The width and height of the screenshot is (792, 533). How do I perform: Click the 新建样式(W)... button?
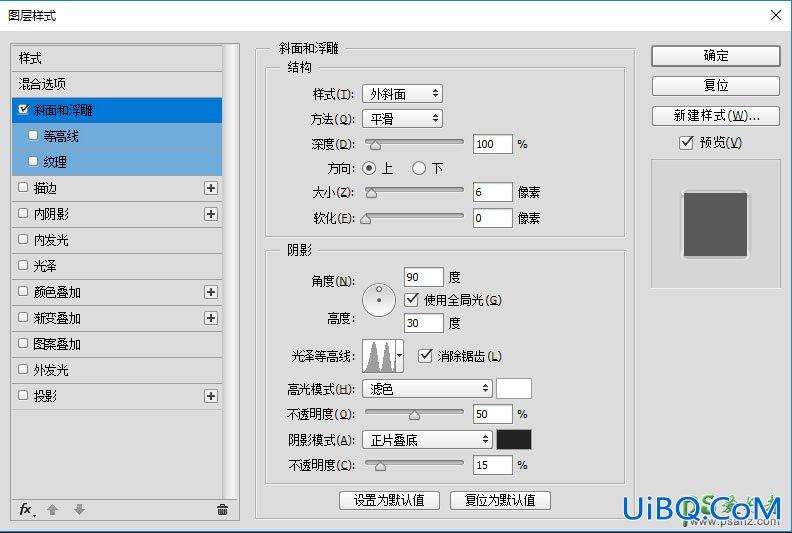click(716, 116)
